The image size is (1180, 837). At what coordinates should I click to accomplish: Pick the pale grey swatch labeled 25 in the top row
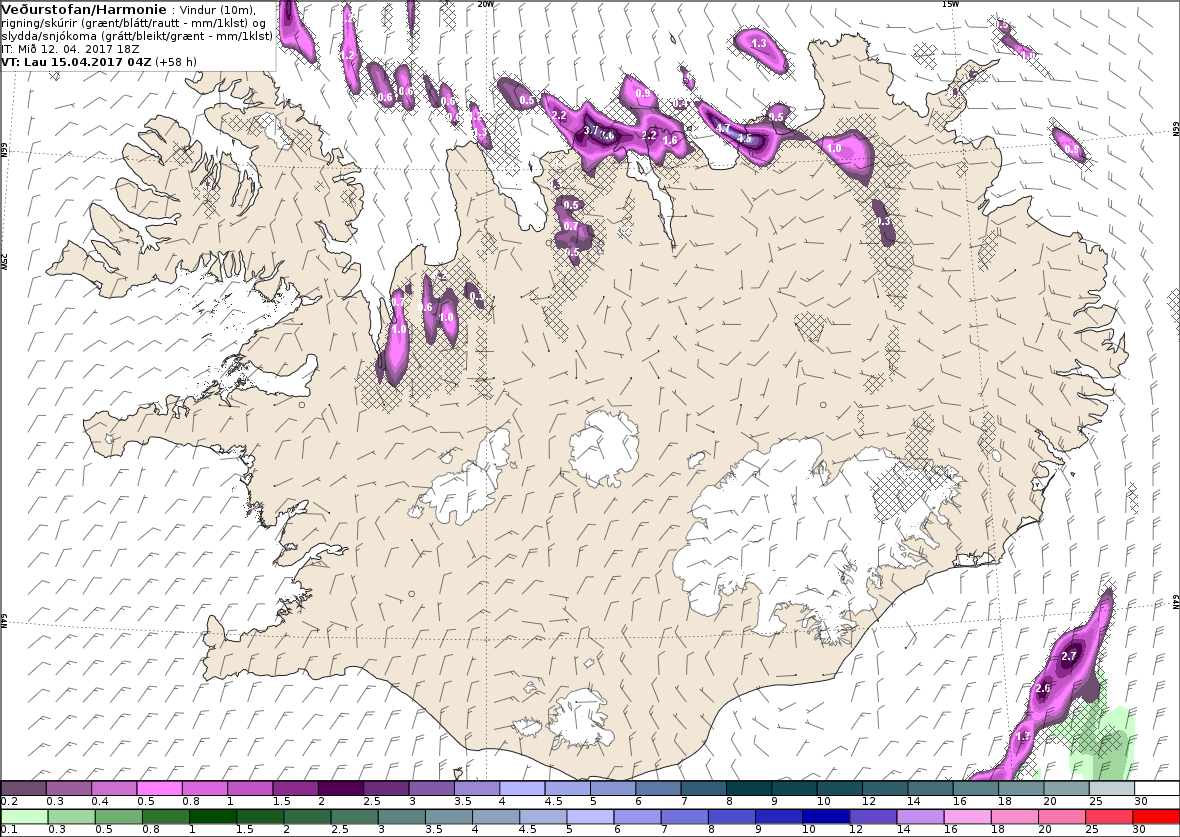point(1112,788)
